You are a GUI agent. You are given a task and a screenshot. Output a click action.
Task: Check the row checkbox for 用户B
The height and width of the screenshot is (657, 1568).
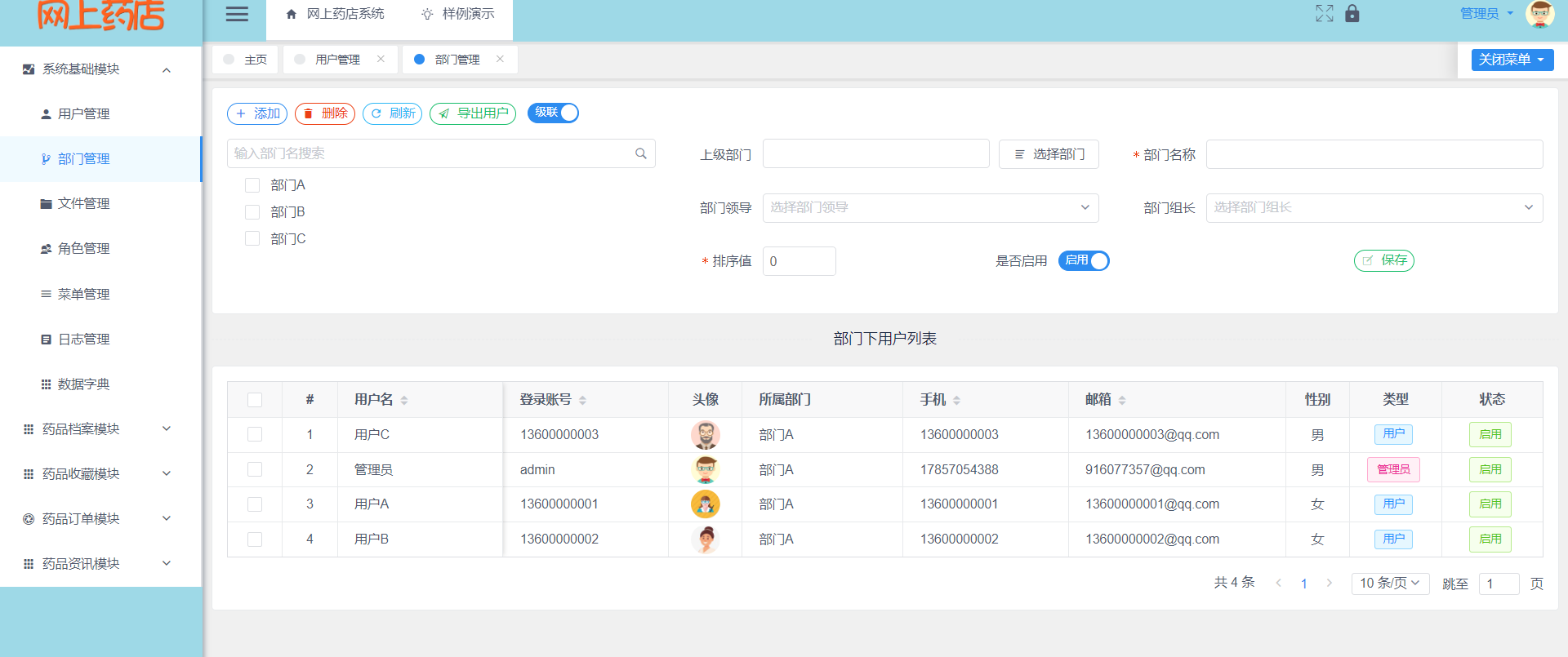point(255,539)
